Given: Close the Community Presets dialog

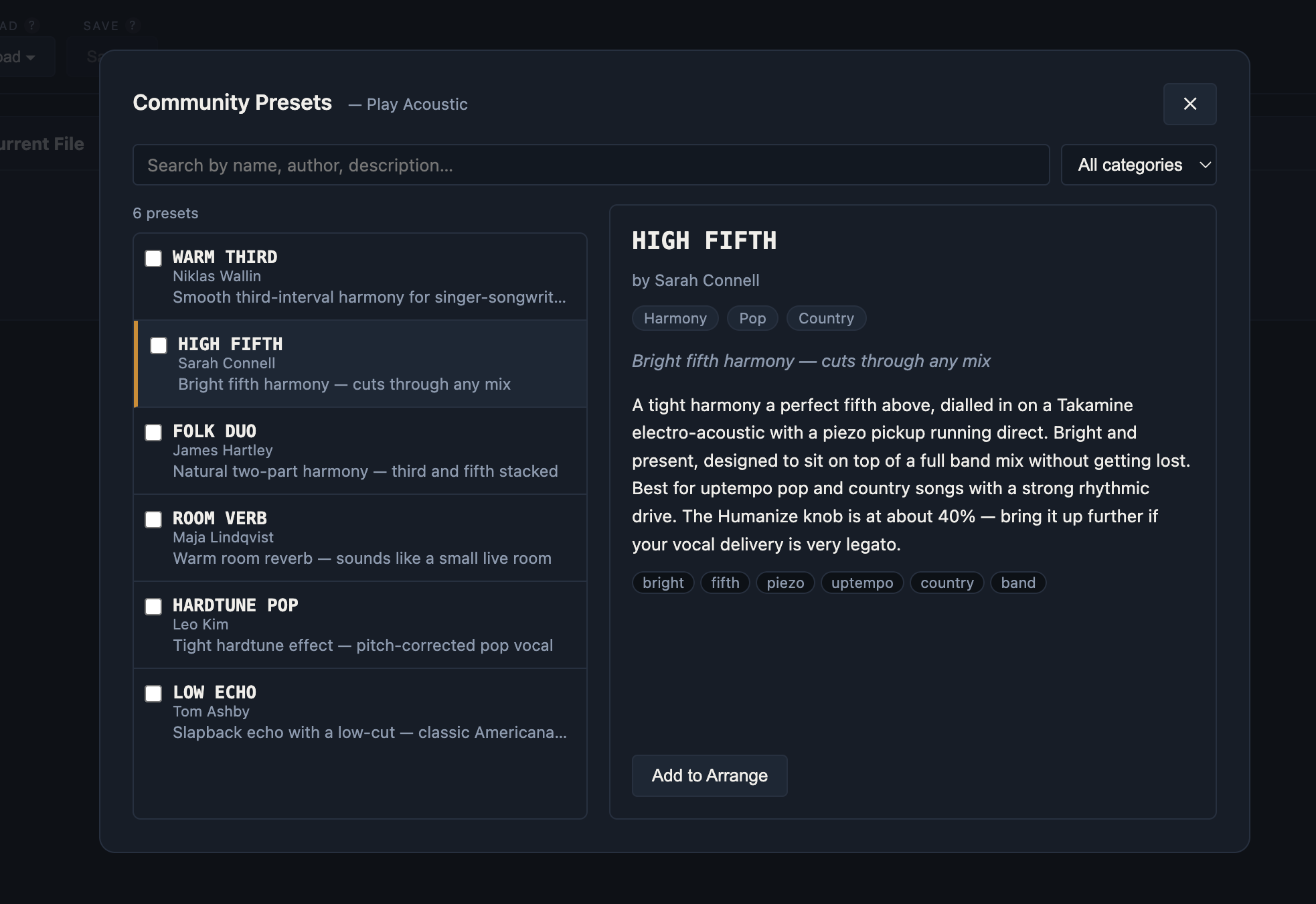Looking at the screenshot, I should pos(1189,104).
